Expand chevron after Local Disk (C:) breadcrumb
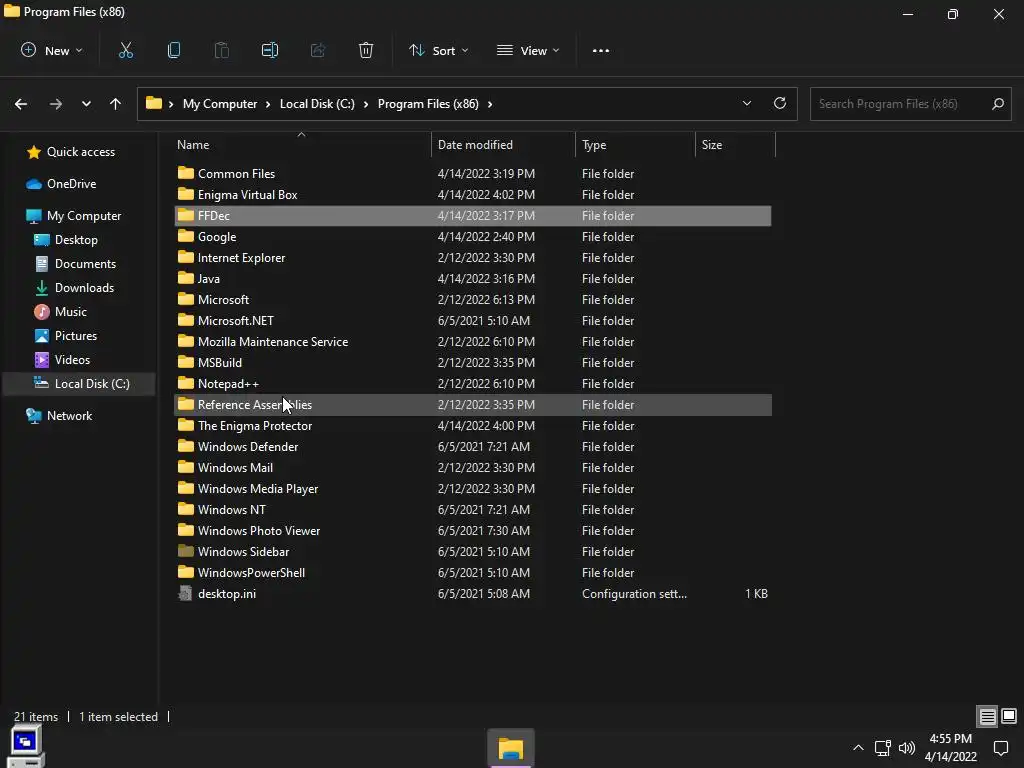Image resolution: width=1024 pixels, height=768 pixels. point(366,104)
